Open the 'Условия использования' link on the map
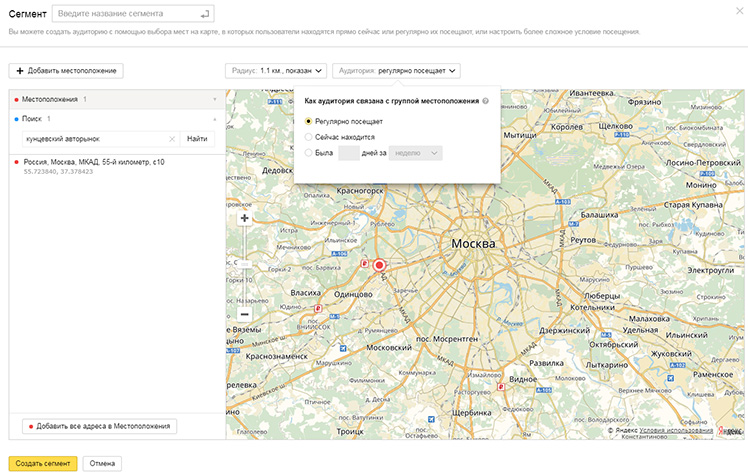This screenshot has width=748, height=474. 676,430
